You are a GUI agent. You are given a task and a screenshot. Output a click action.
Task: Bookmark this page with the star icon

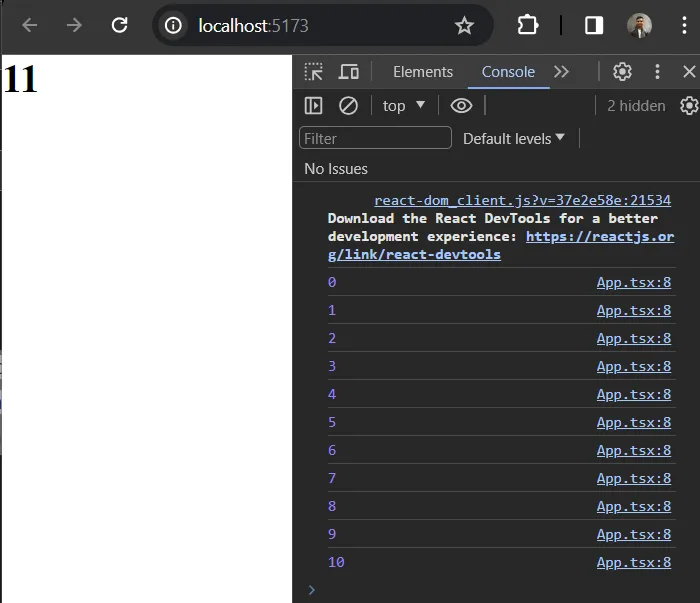[464, 25]
